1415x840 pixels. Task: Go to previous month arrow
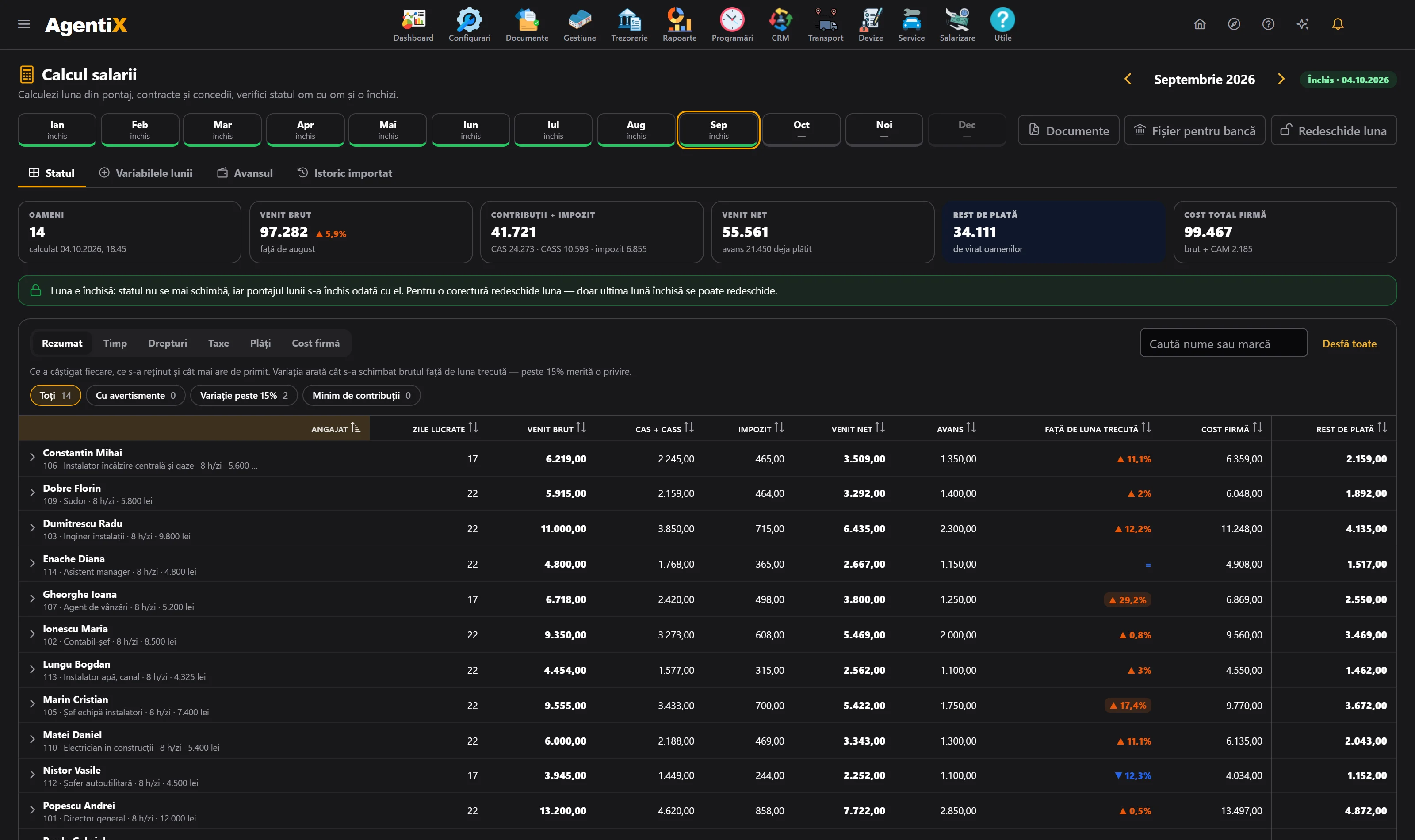[x=1128, y=79]
